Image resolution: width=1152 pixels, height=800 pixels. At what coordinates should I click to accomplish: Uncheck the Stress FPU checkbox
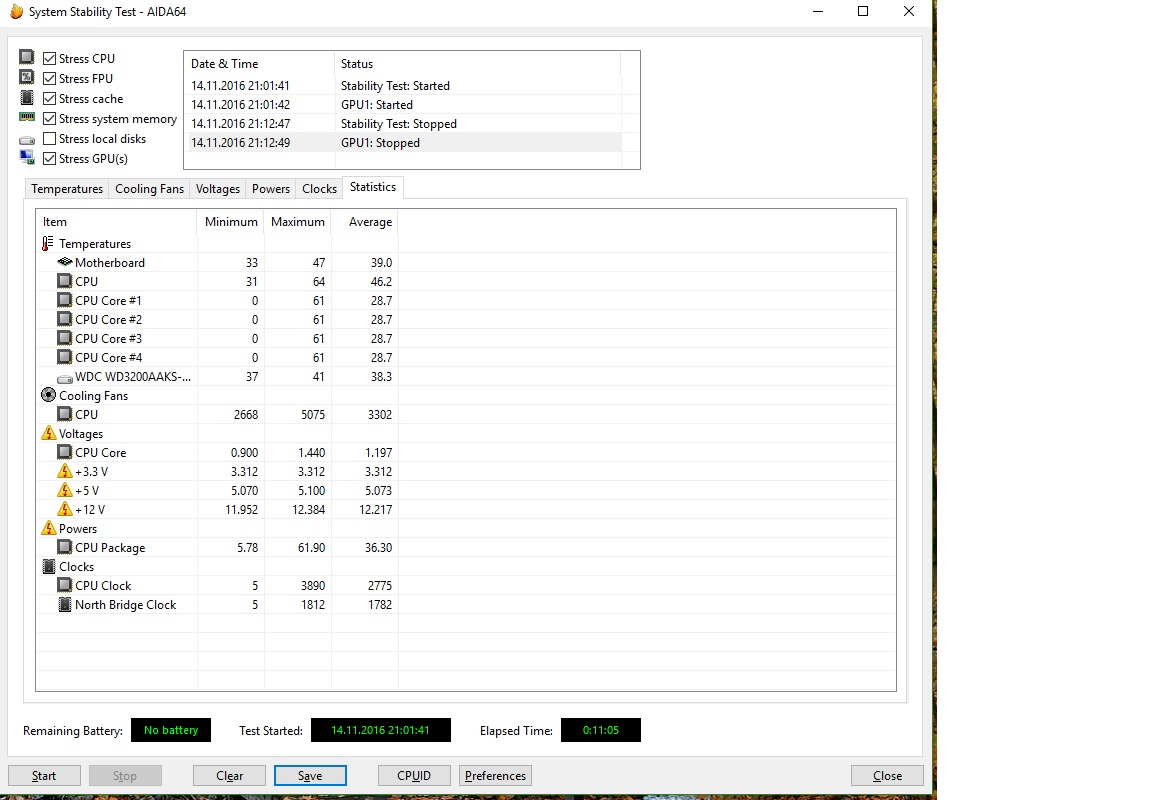pyautogui.click(x=49, y=78)
